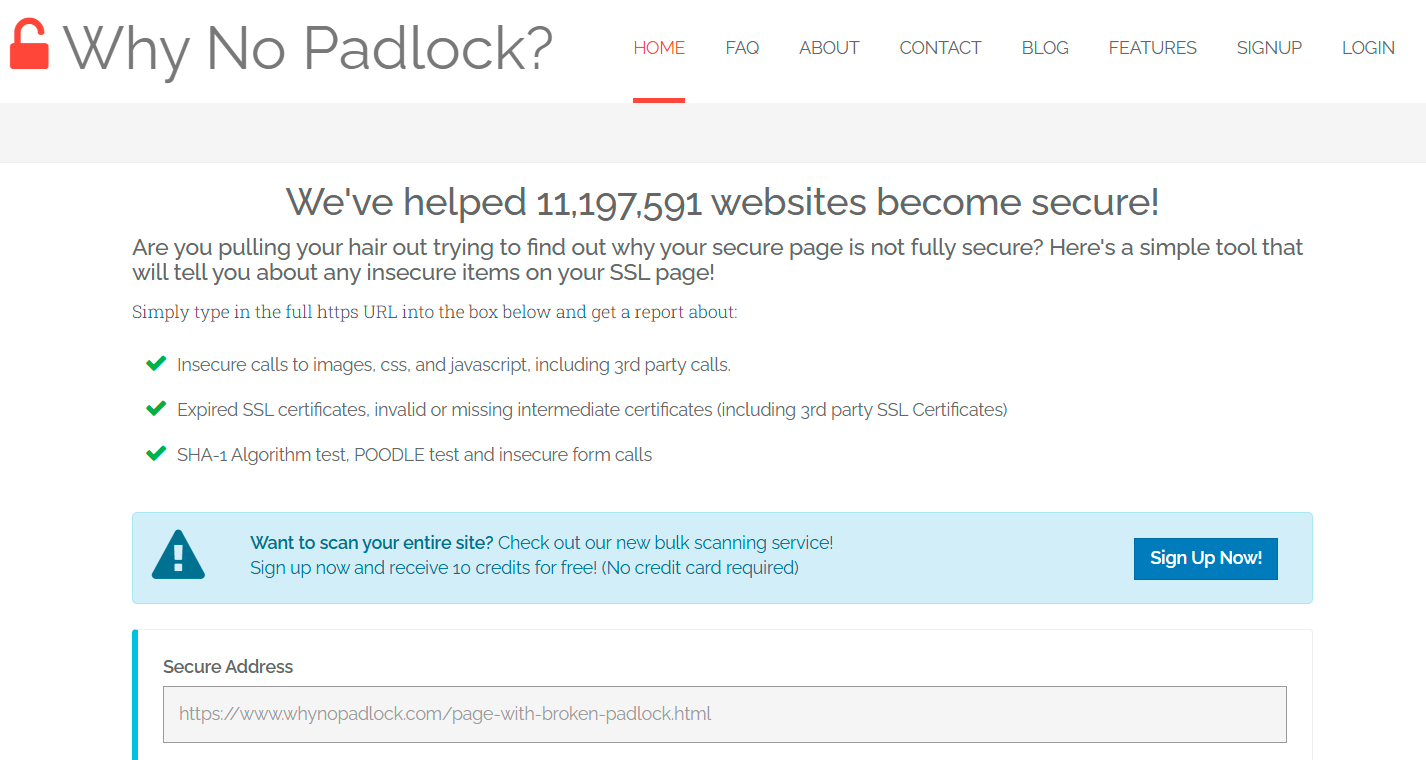Open the HOME menu item
The height and width of the screenshot is (760, 1426).
coord(659,48)
